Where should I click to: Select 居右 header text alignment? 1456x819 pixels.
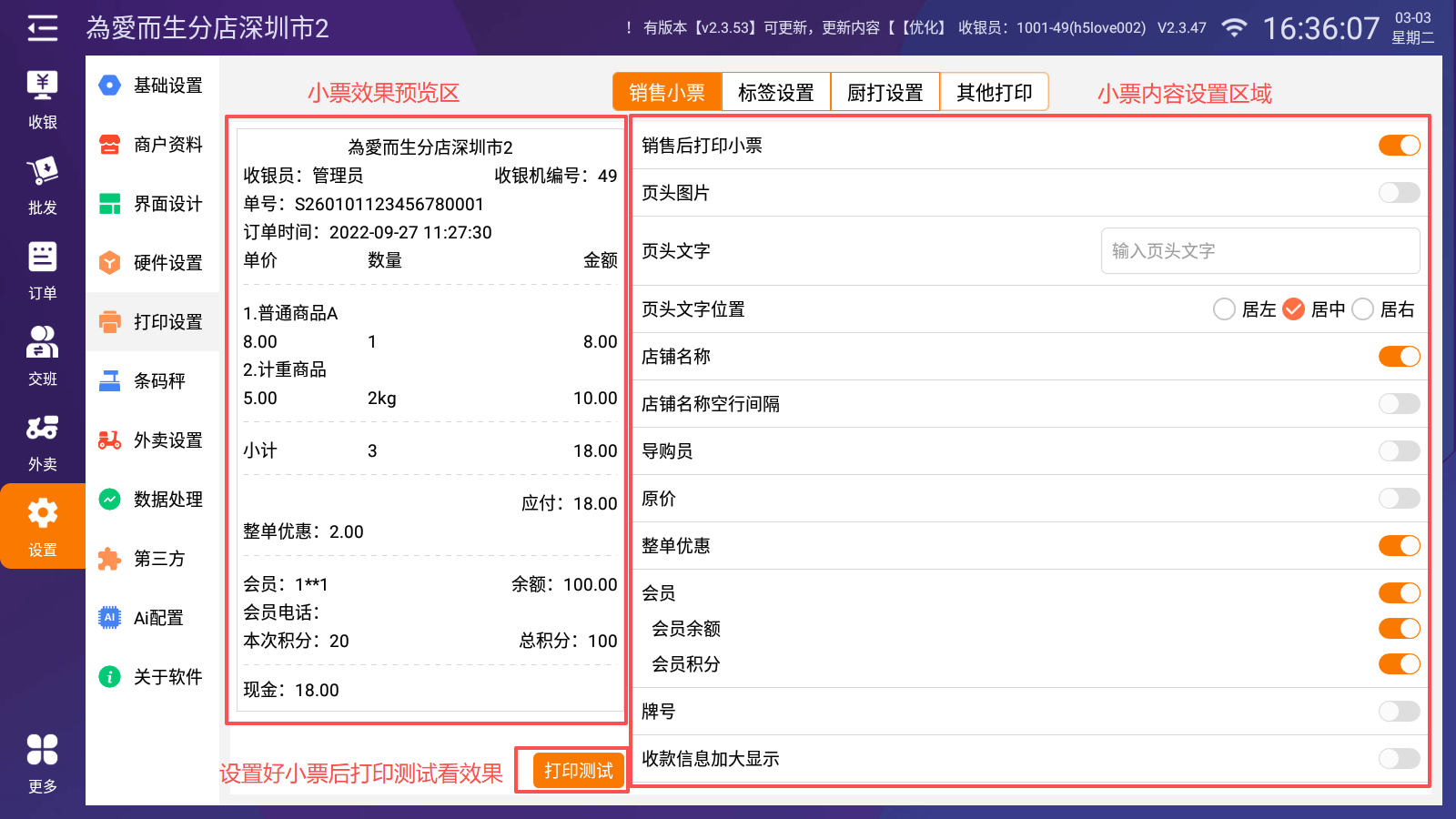(1362, 309)
